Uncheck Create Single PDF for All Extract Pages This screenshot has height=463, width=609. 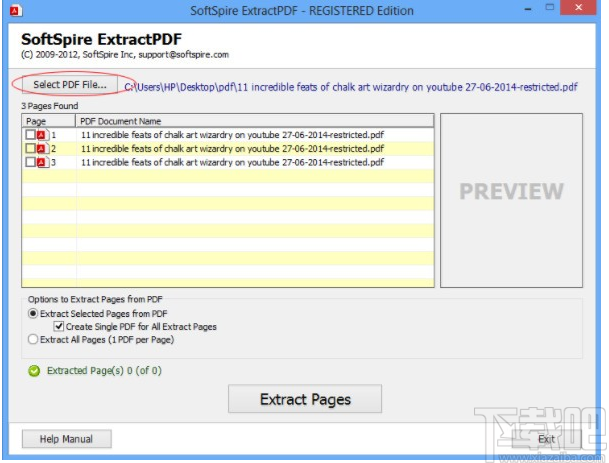59,326
